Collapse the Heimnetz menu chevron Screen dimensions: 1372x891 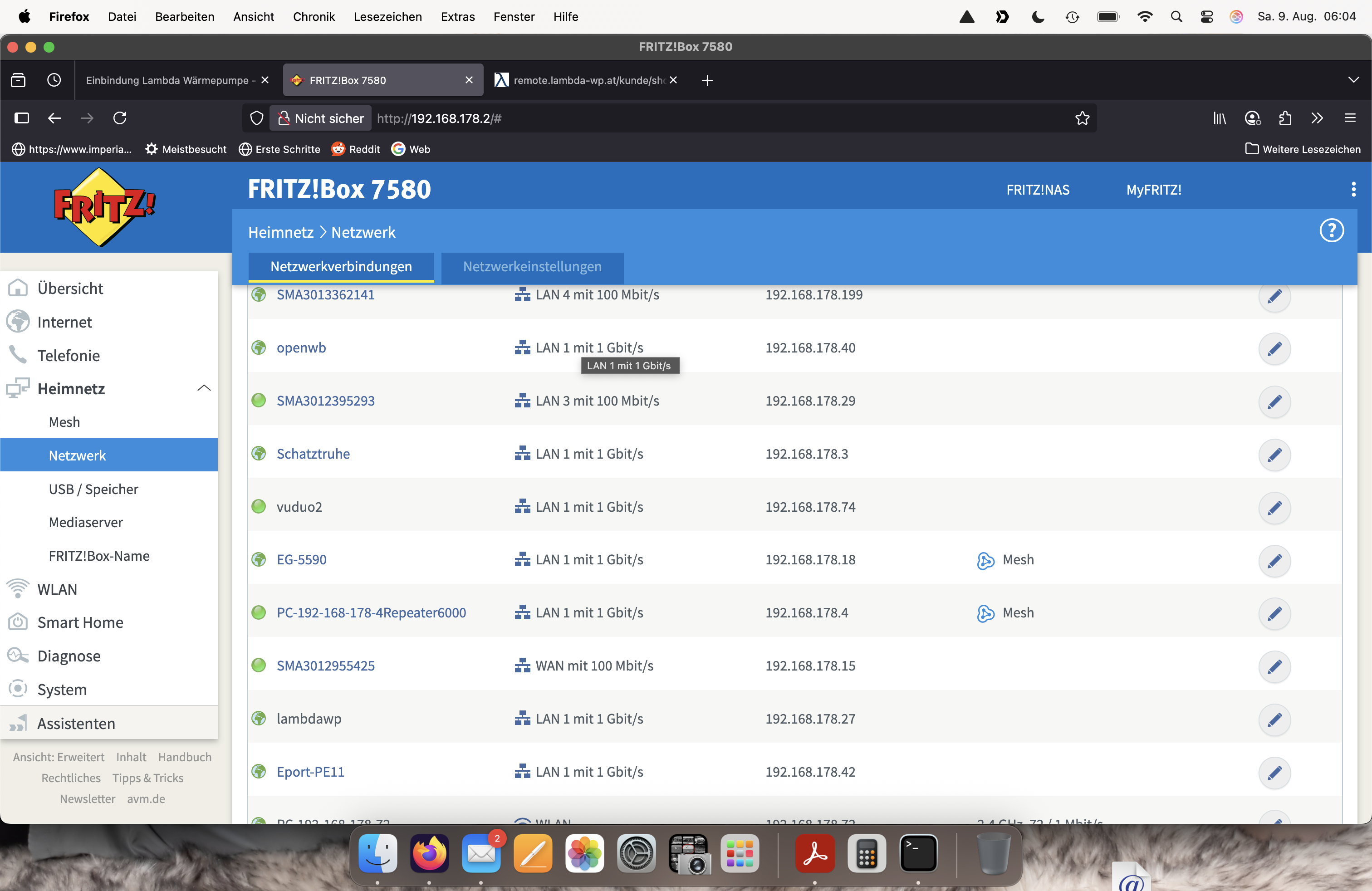[x=204, y=388]
